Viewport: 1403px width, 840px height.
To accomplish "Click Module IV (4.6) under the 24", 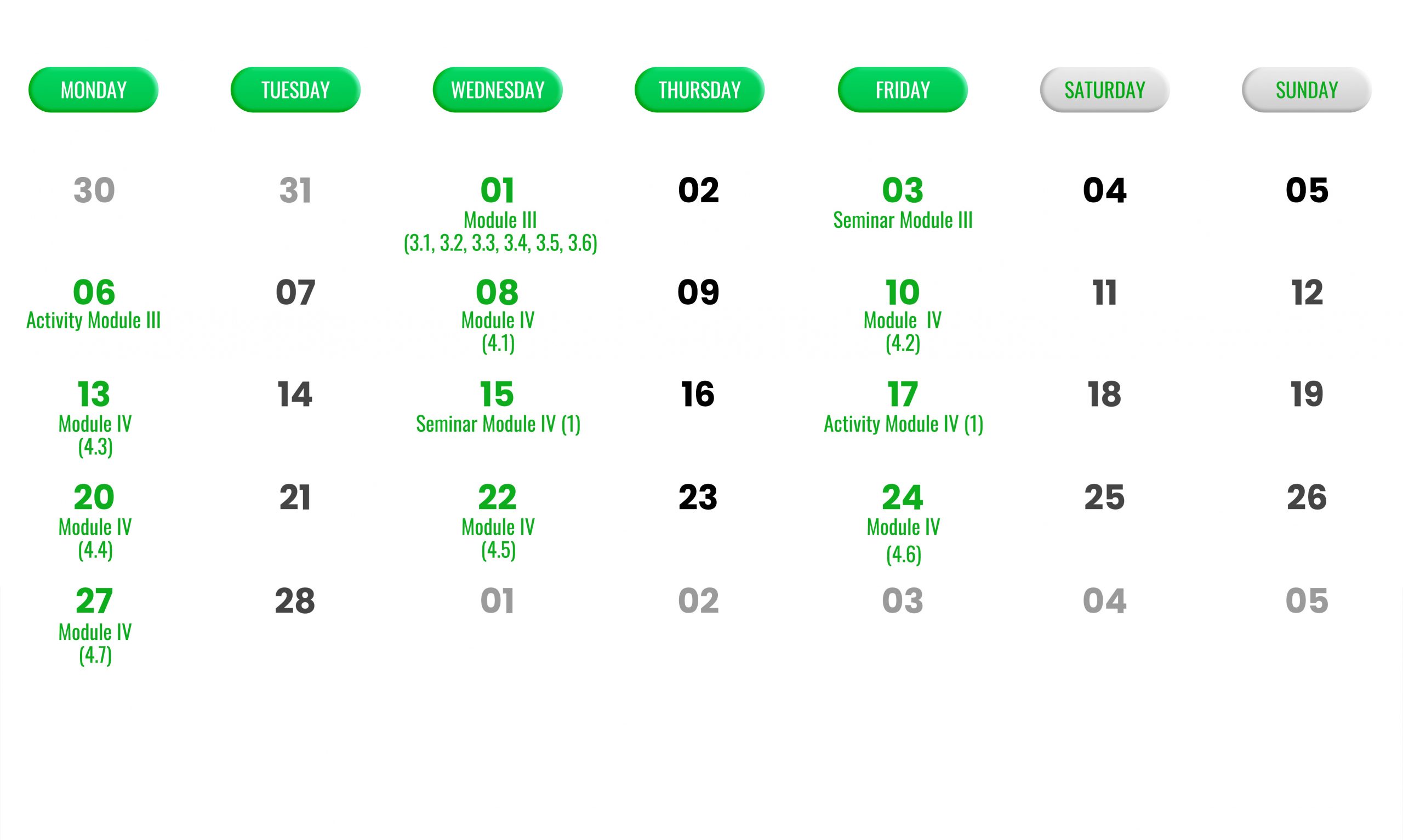I will [x=903, y=541].
